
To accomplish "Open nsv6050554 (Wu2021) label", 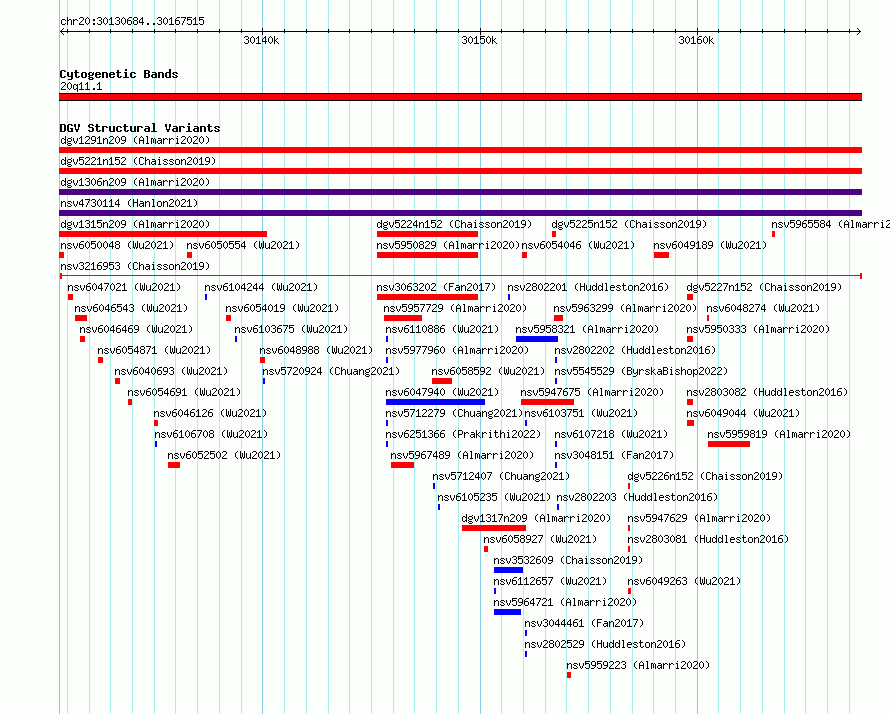I will [x=243, y=245].
